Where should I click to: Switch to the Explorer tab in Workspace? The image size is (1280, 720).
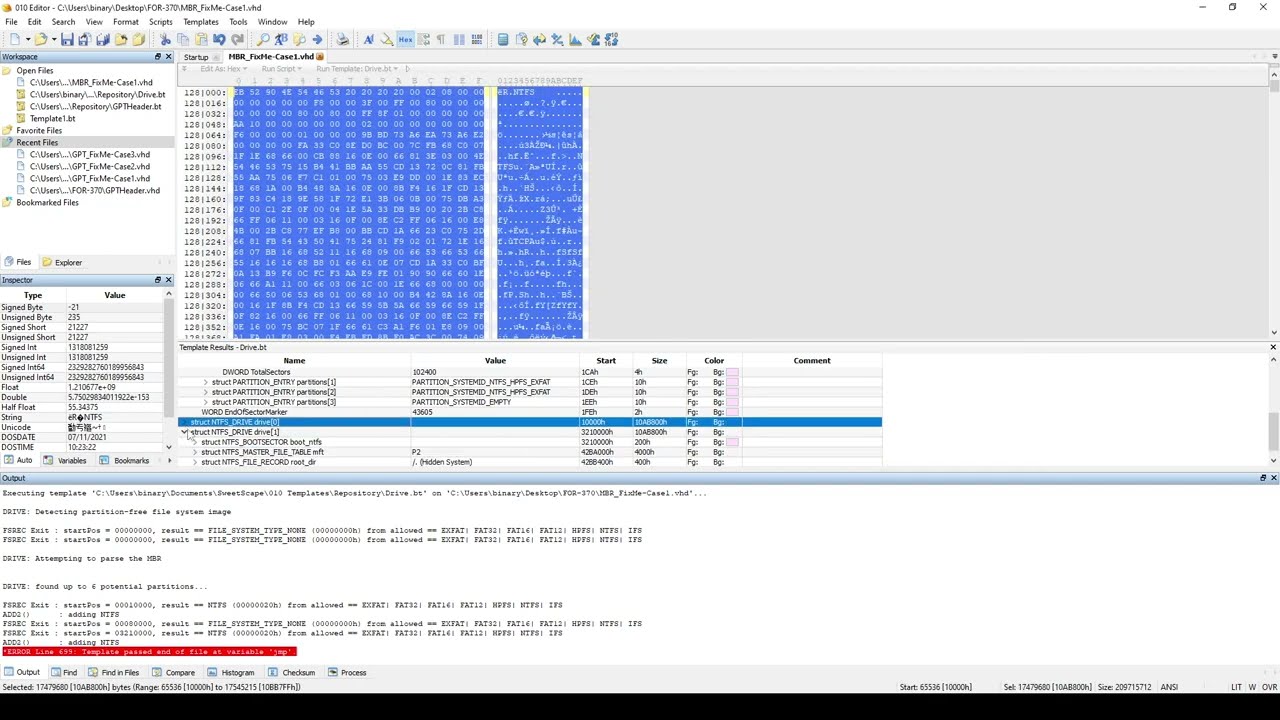point(62,263)
